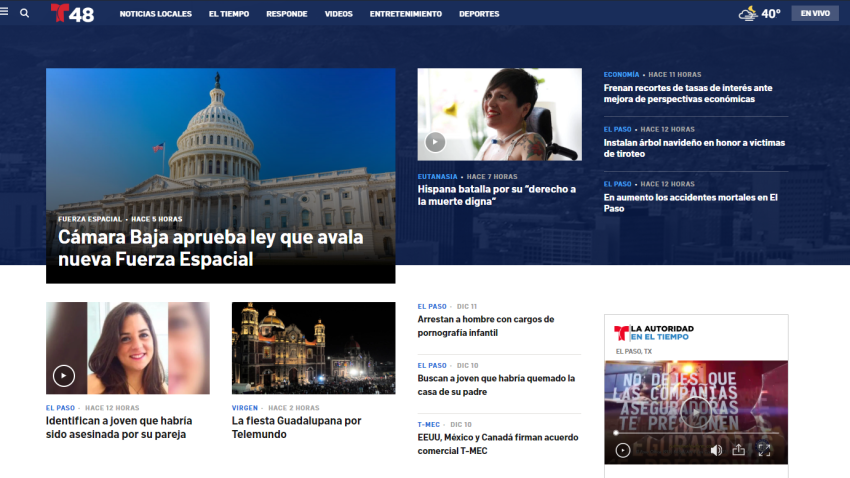
Task: Open Identifican a joven asesinada headline
Action: [x=119, y=427]
